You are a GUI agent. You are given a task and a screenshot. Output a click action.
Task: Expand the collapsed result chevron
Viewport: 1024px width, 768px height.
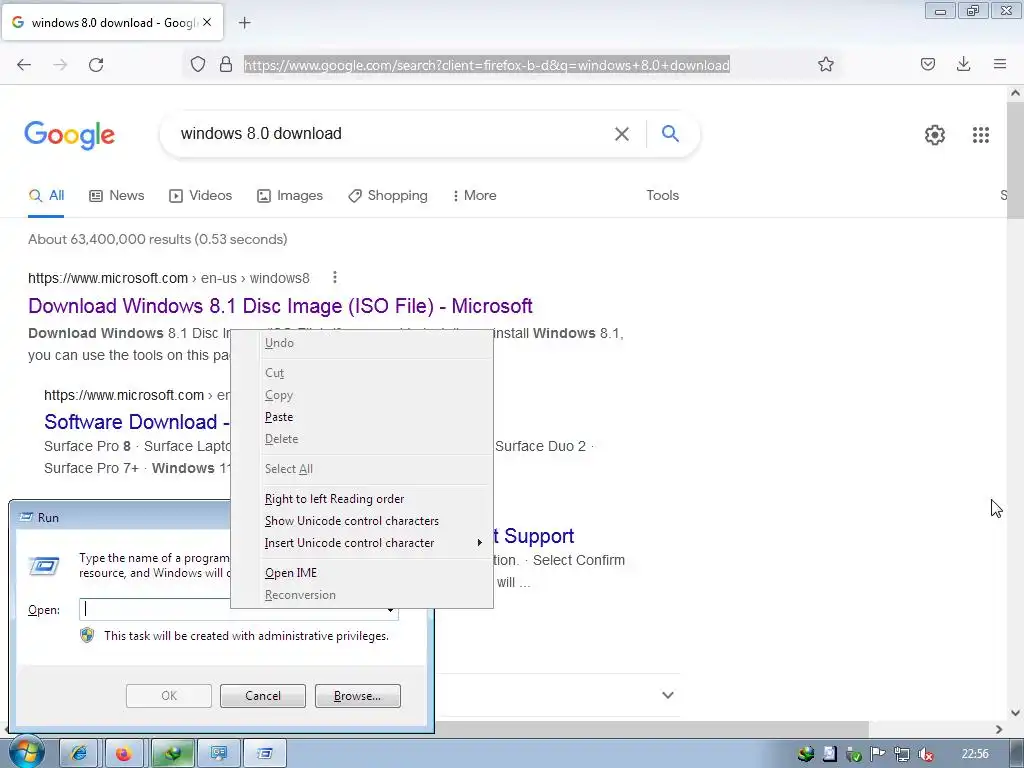click(x=667, y=695)
